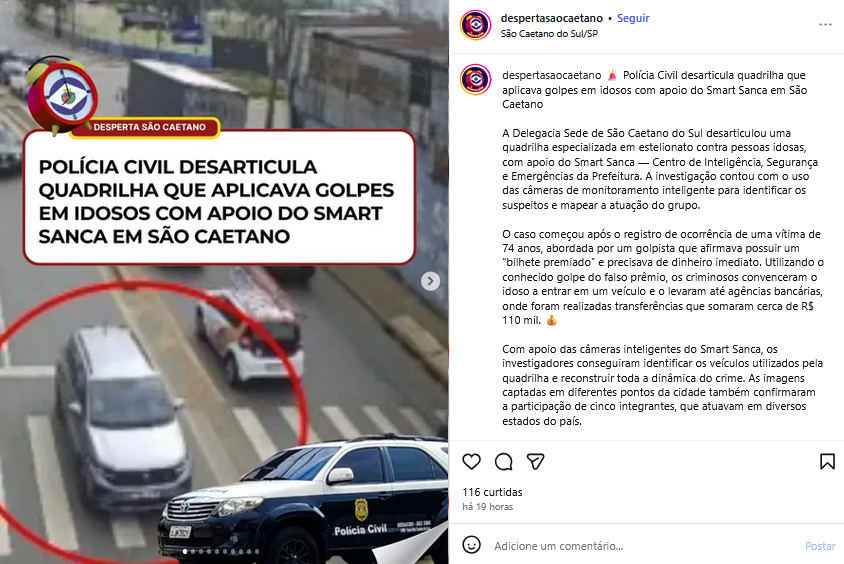Save post with the bookmark icon
Image resolution: width=844 pixels, height=564 pixels.
point(827,462)
